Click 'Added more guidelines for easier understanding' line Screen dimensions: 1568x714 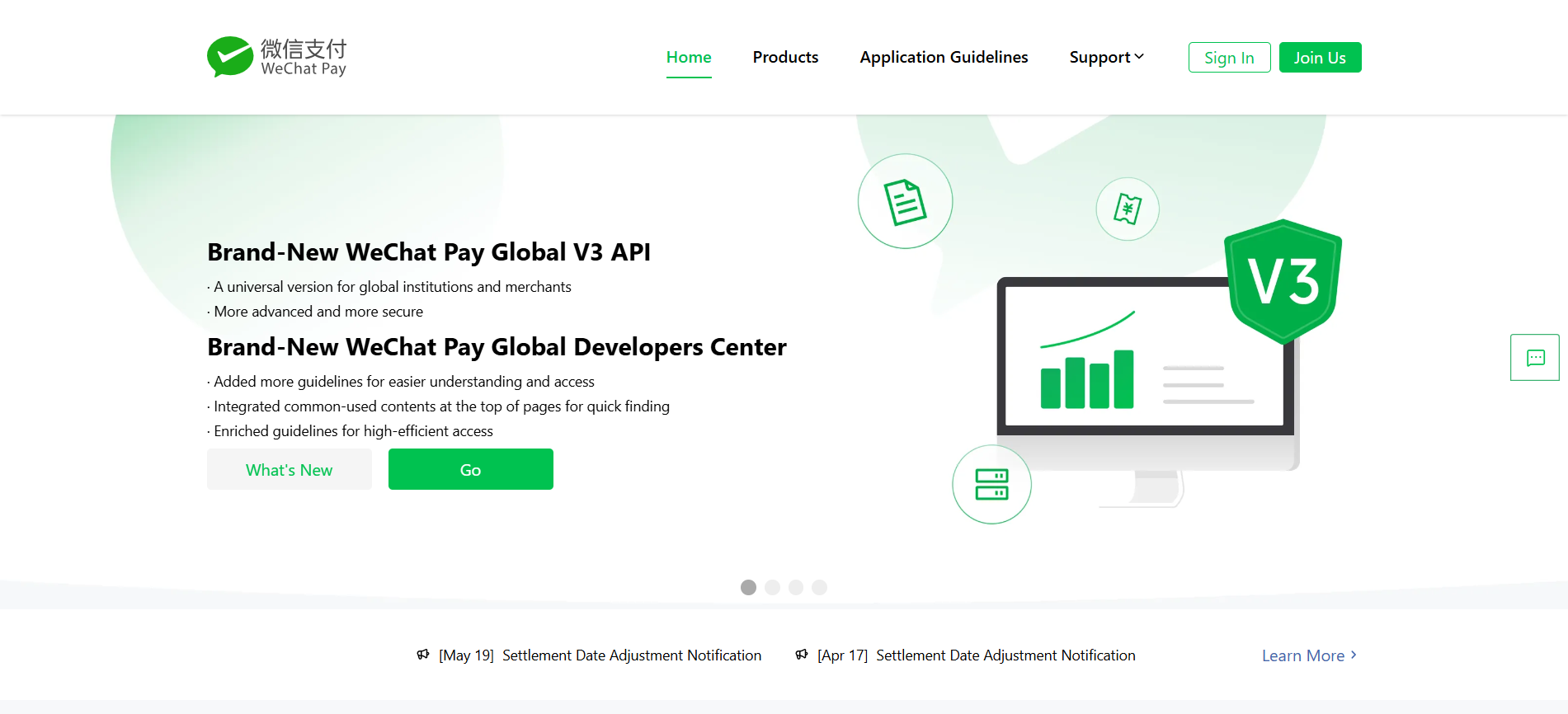(x=401, y=382)
